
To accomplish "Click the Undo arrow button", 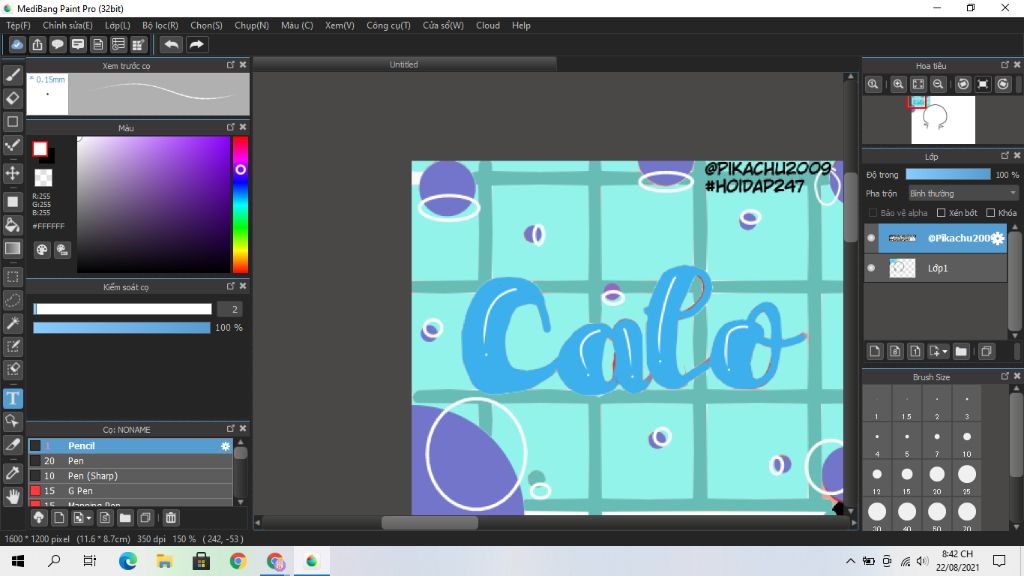I will [x=171, y=44].
